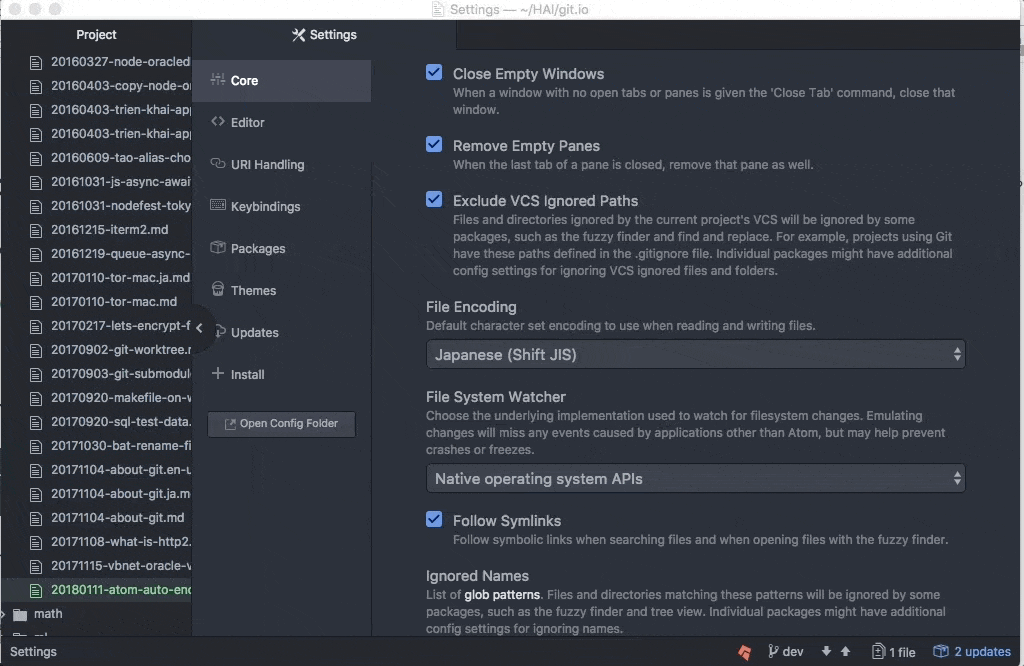Click the Keybindings keyboard icon

[x=217, y=205]
